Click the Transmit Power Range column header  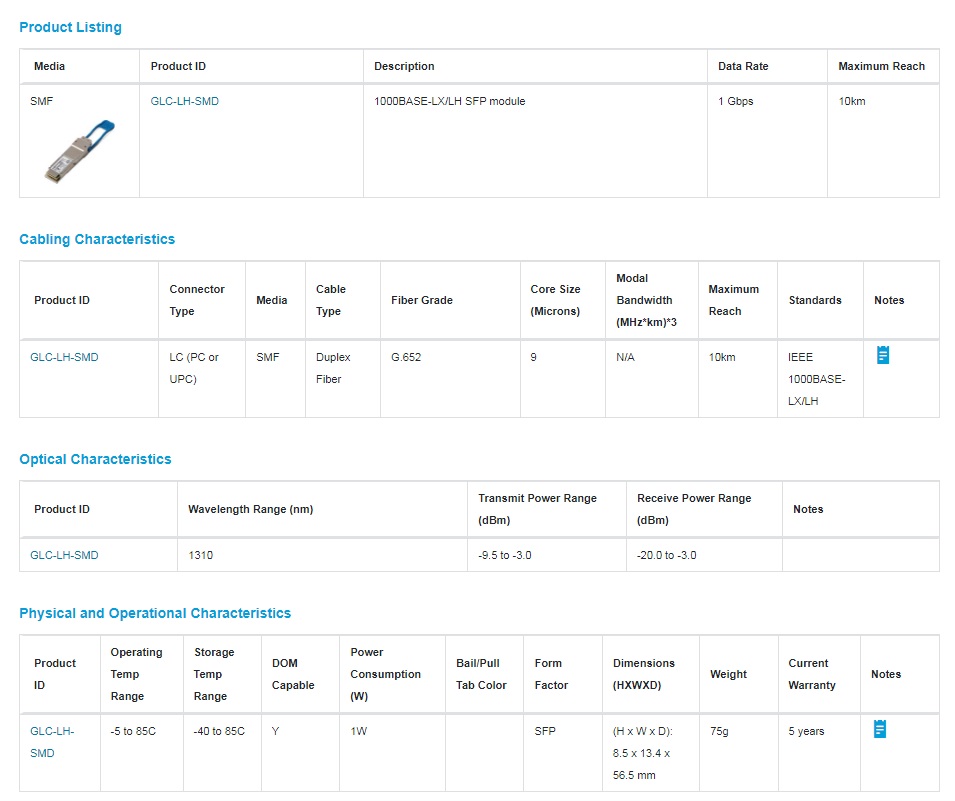point(537,509)
